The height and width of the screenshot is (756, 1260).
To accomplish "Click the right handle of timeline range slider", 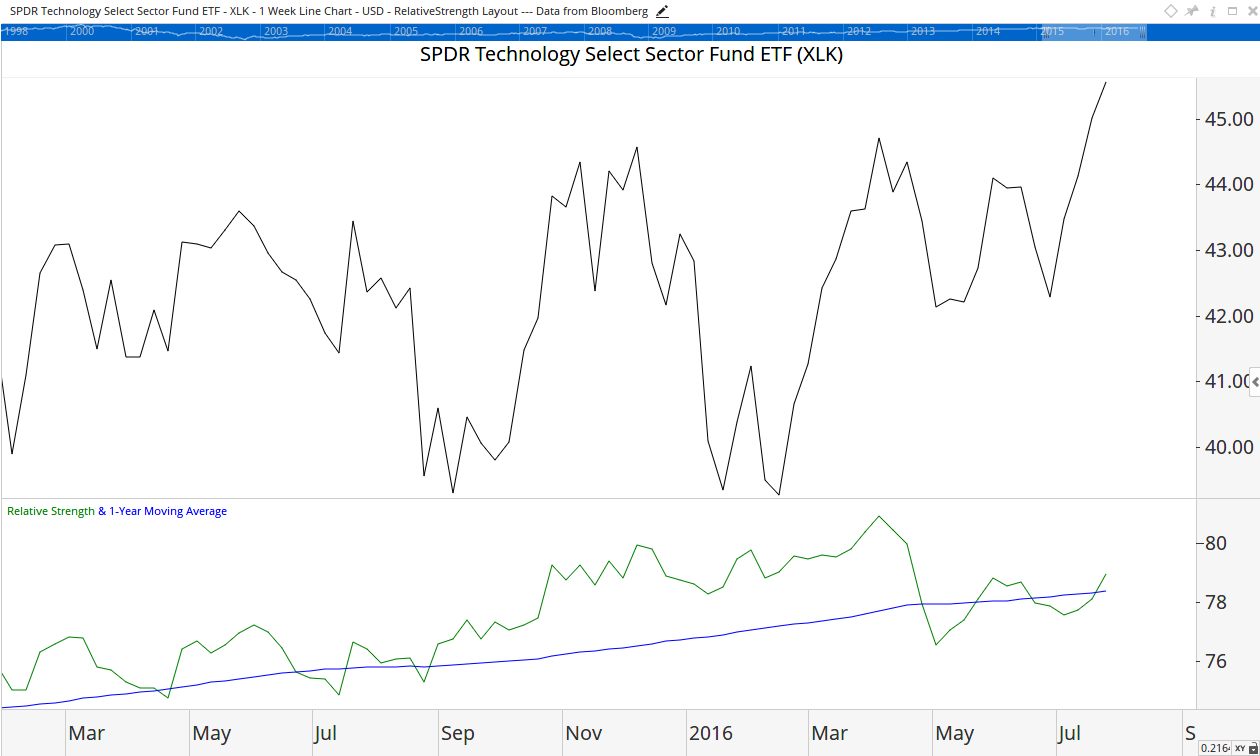I will [1142, 31].
